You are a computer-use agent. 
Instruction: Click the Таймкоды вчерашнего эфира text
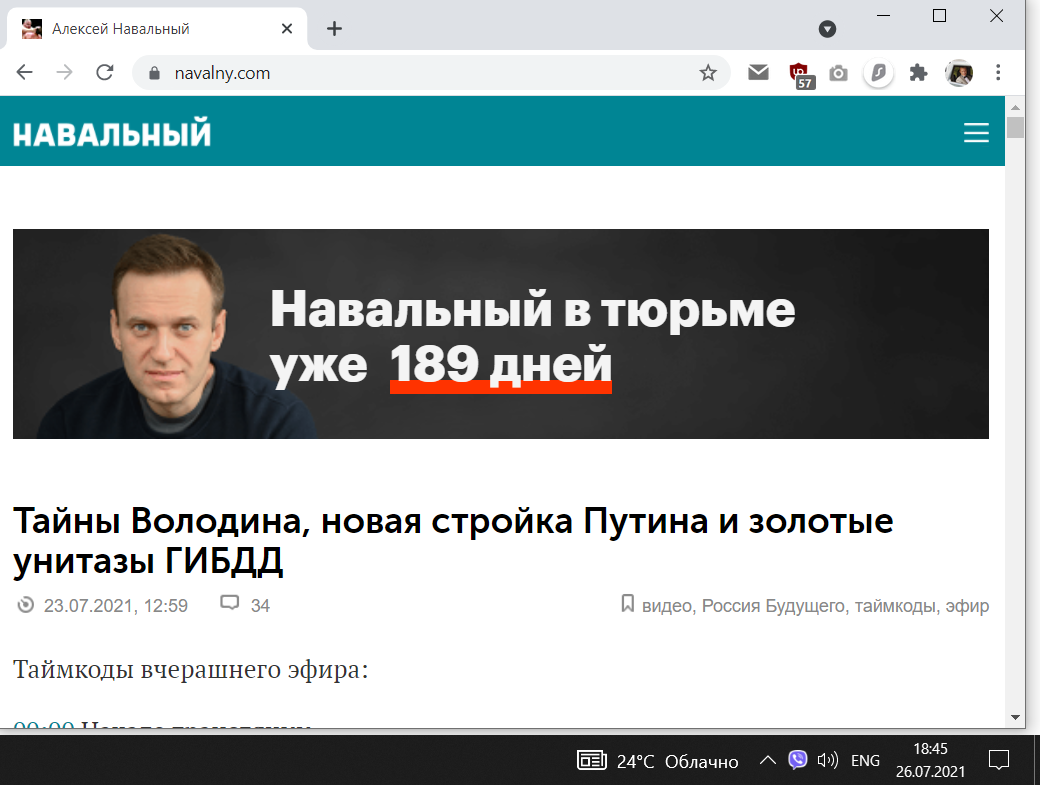(x=190, y=669)
